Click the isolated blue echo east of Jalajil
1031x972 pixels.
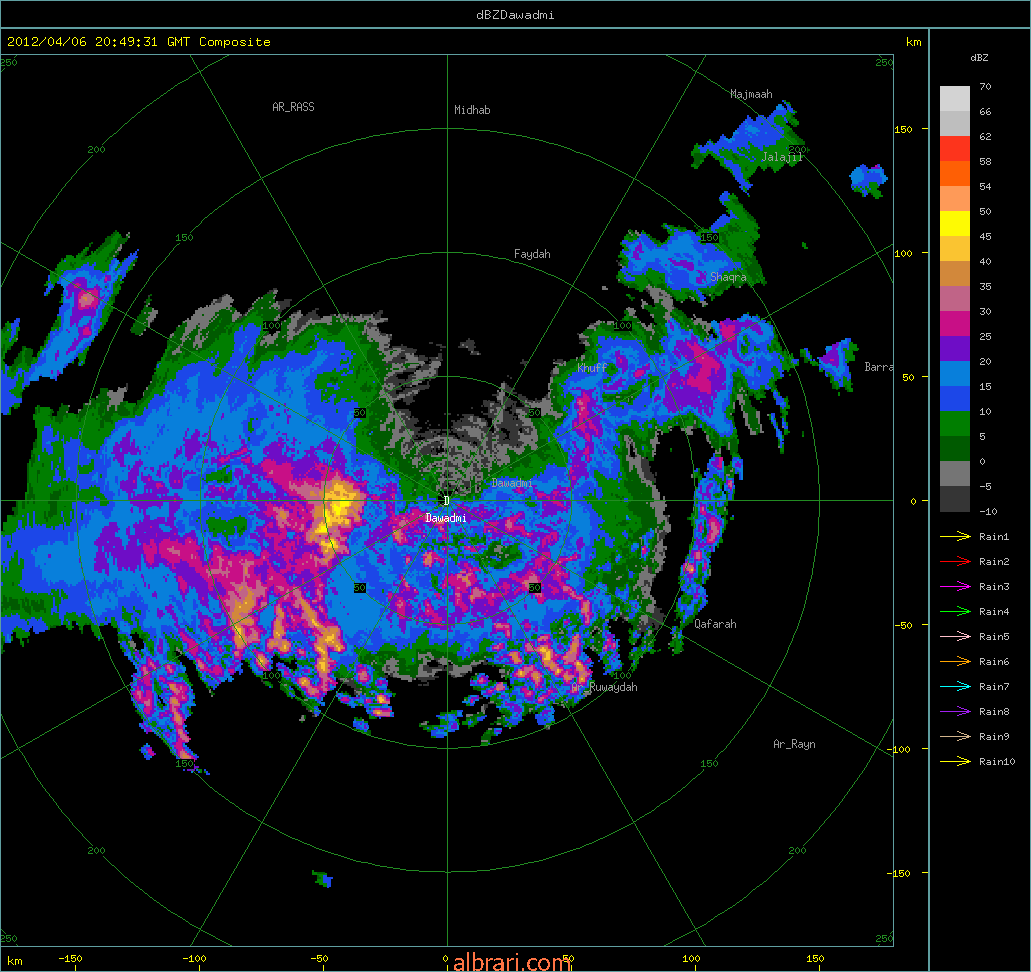click(869, 180)
